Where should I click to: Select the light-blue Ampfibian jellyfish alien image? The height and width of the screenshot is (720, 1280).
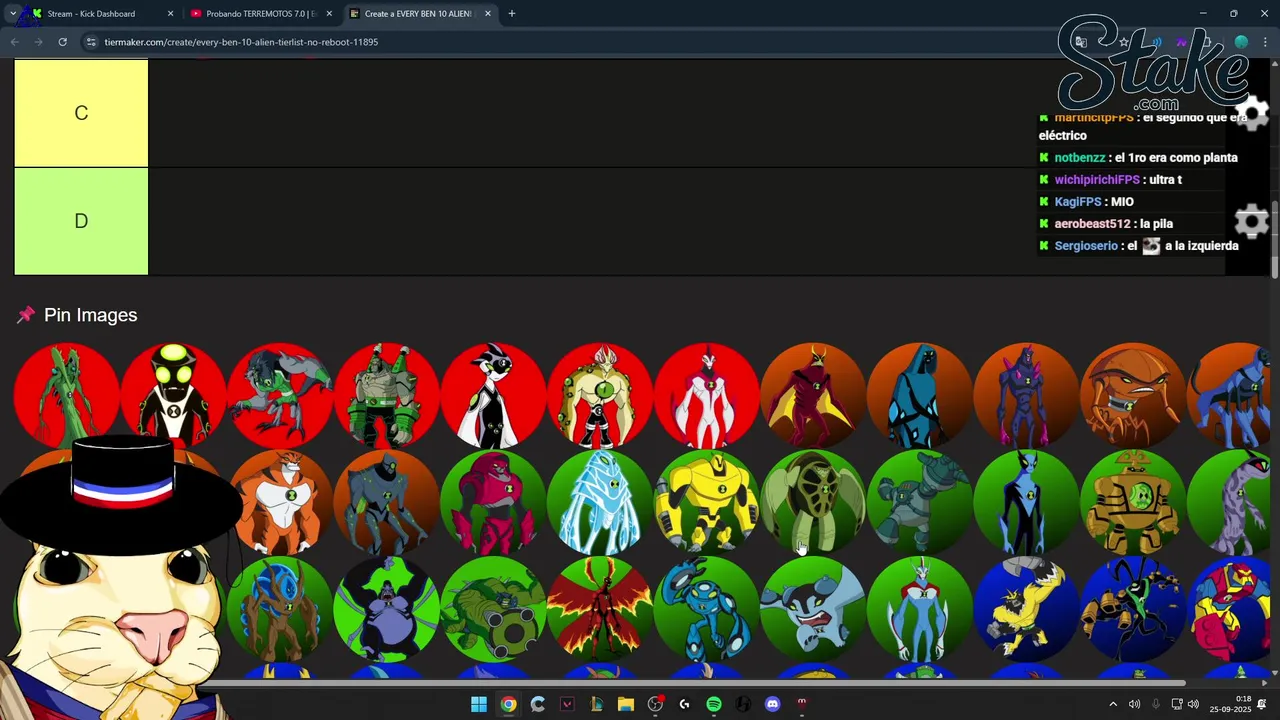tap(600, 502)
